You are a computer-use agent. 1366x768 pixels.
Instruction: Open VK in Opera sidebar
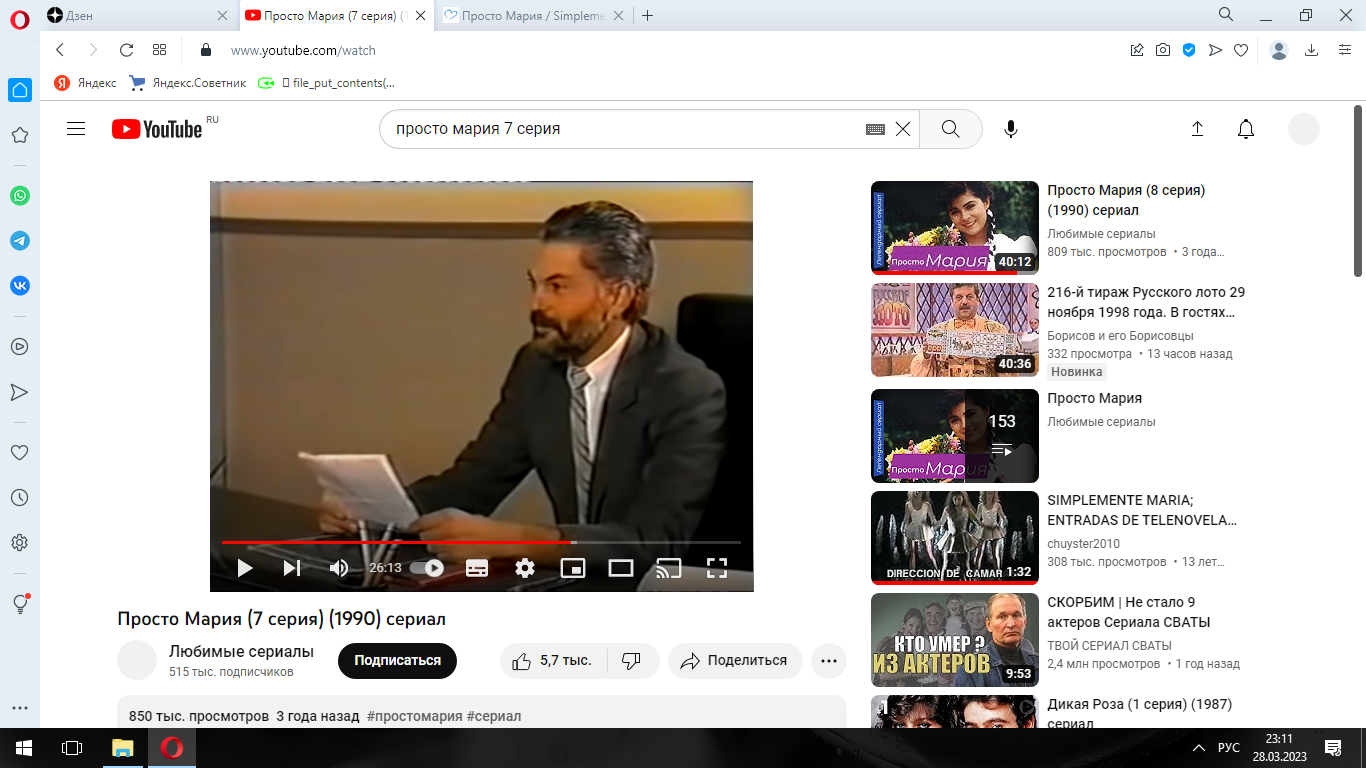(x=20, y=286)
